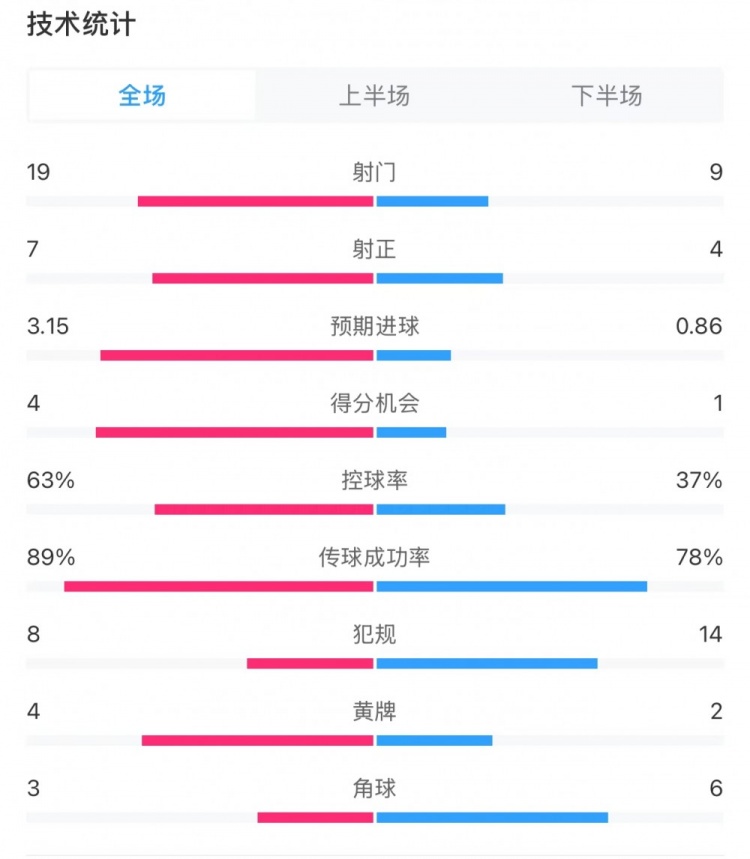This screenshot has width=750, height=859.
Task: Click the 传球成功率 stat label
Action: tap(374, 557)
